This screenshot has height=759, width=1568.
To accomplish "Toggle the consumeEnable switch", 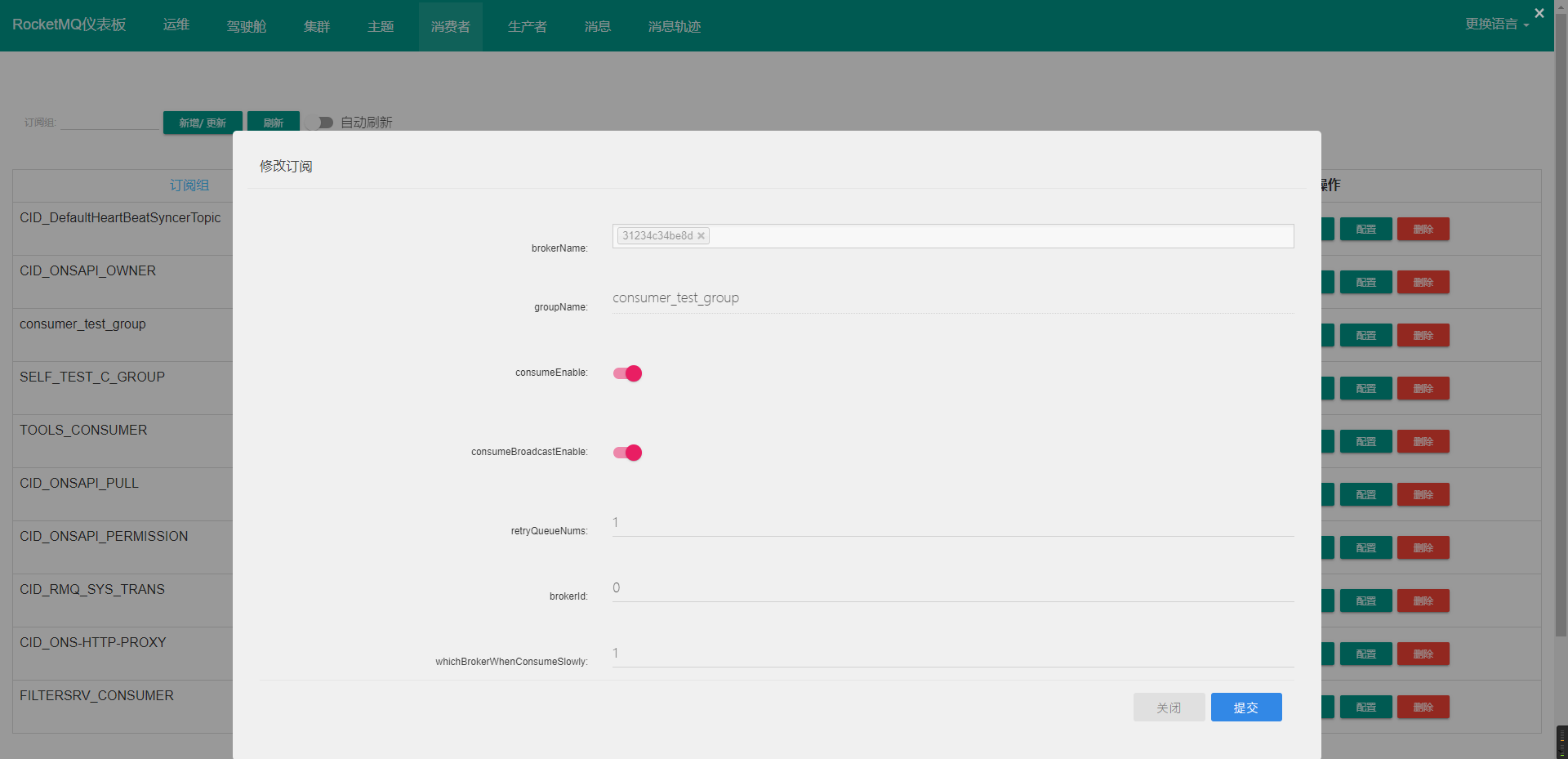I will coord(627,373).
